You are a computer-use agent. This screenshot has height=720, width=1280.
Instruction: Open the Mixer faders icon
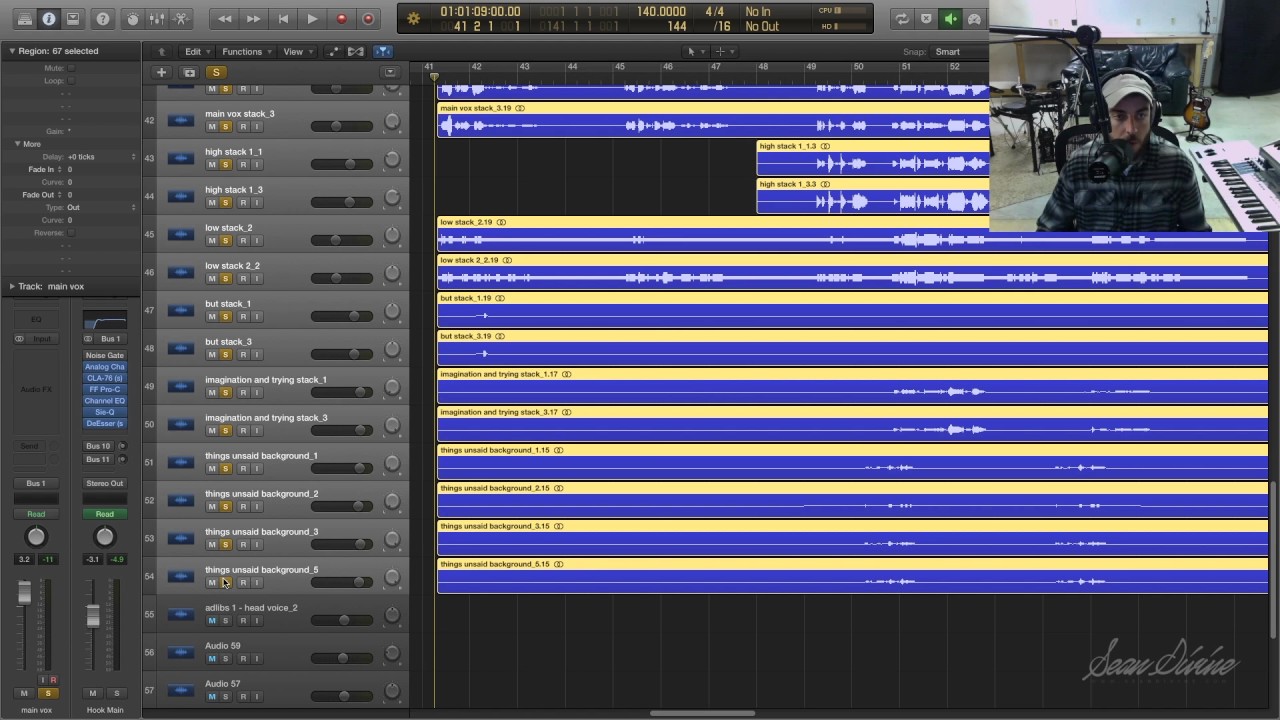pyautogui.click(x=157, y=19)
